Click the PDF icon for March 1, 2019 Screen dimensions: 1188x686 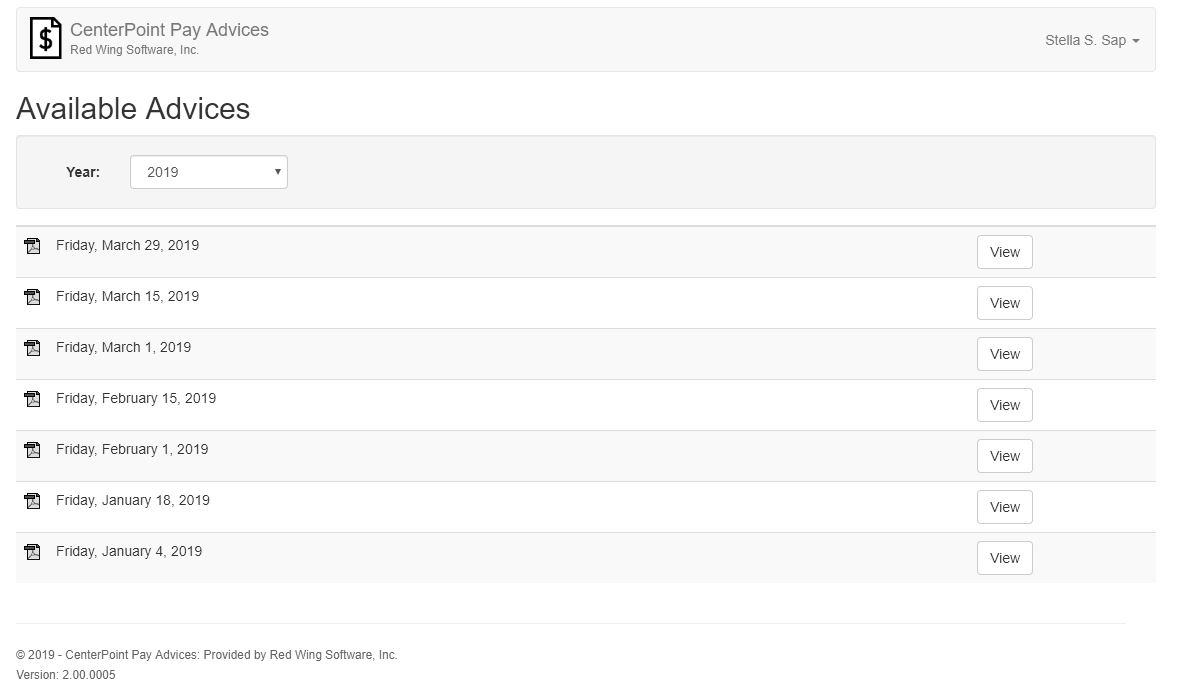[x=33, y=348]
